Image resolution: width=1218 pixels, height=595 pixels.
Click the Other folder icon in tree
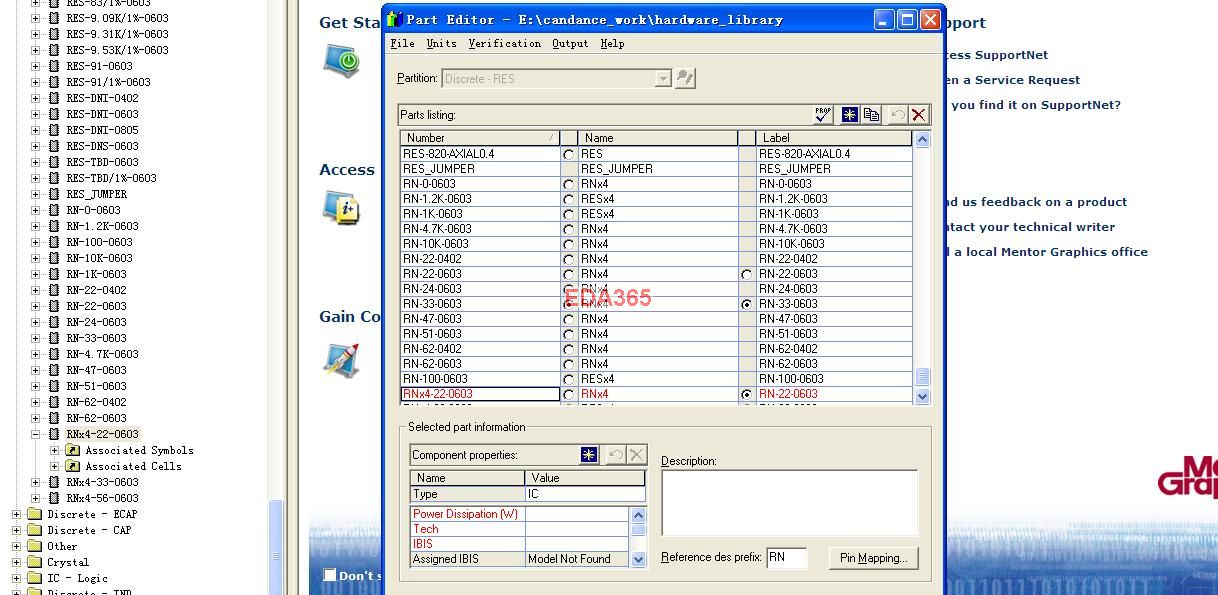click(x=34, y=546)
